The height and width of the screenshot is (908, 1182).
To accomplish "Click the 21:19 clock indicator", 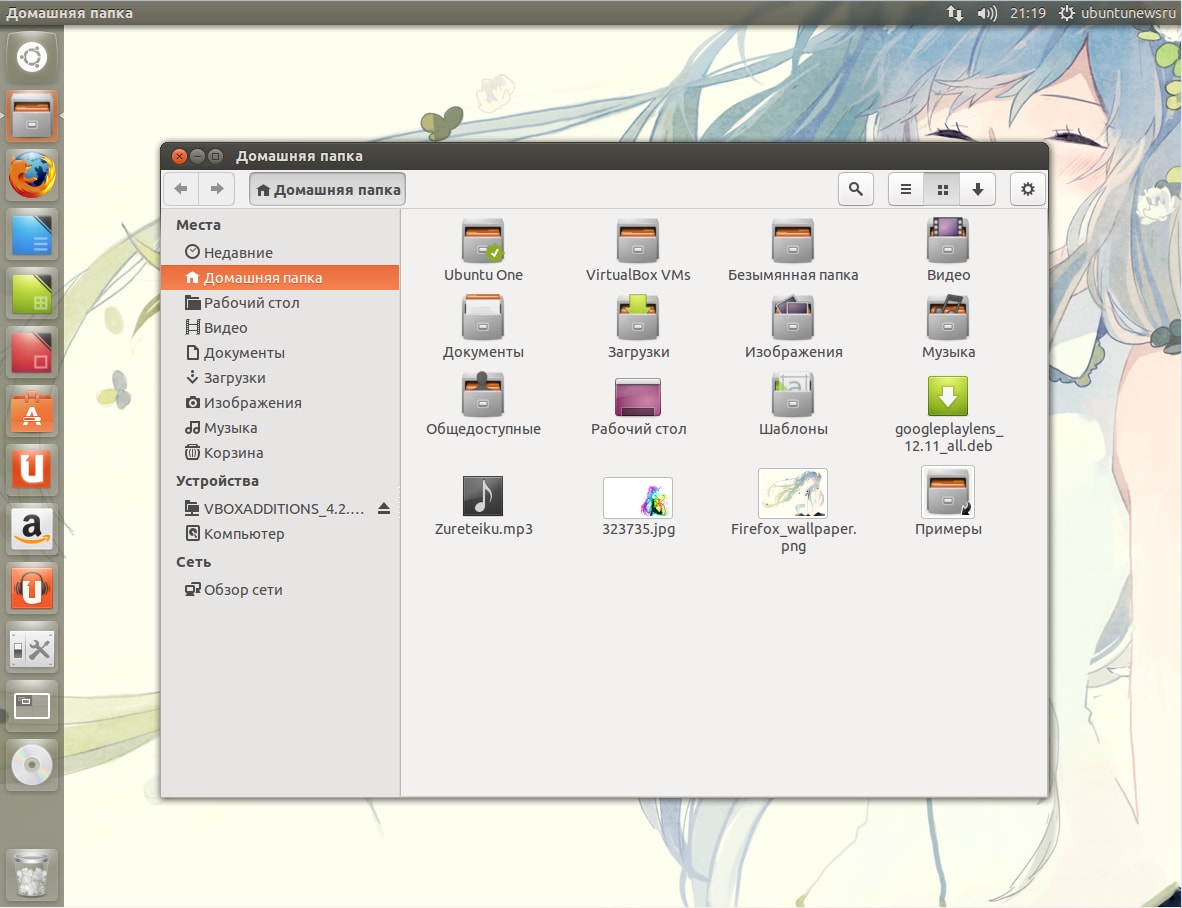I will pos(1027,13).
